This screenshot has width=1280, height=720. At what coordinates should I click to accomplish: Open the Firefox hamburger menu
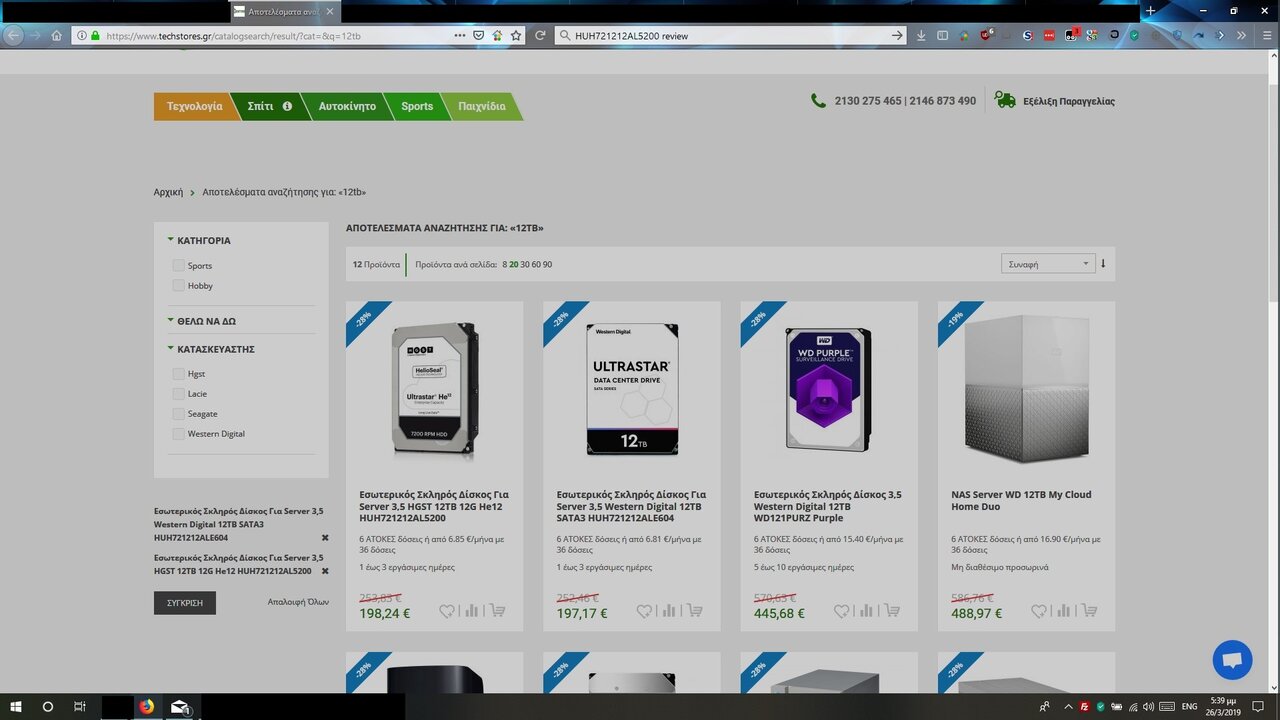tap(1268, 35)
